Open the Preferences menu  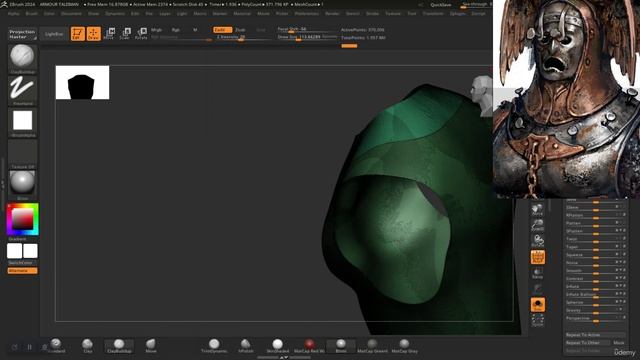tap(307, 13)
